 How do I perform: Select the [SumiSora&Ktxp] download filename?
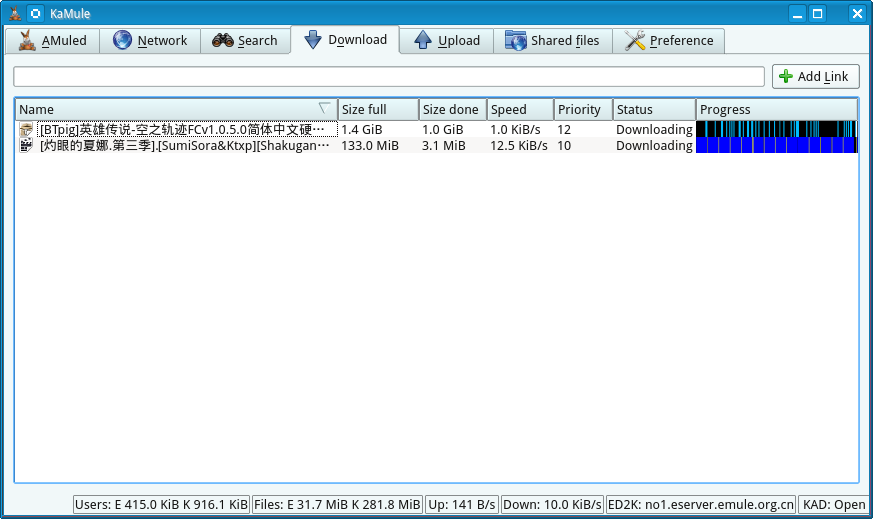(185, 145)
